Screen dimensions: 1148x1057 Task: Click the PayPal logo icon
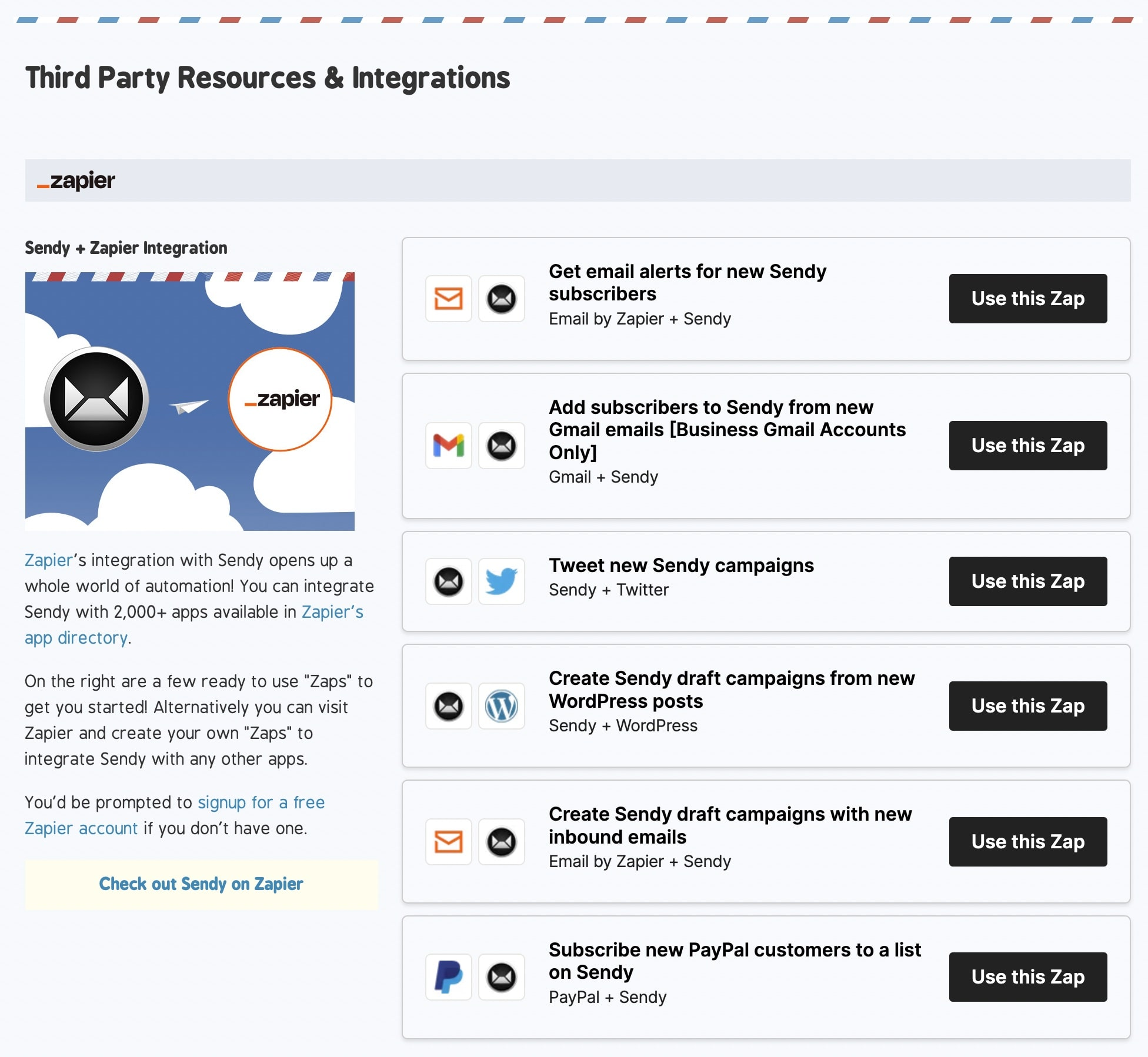coord(449,977)
